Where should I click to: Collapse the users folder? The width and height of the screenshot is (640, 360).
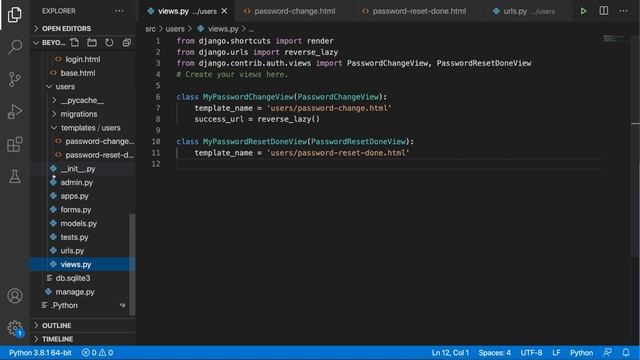click(82, 87)
